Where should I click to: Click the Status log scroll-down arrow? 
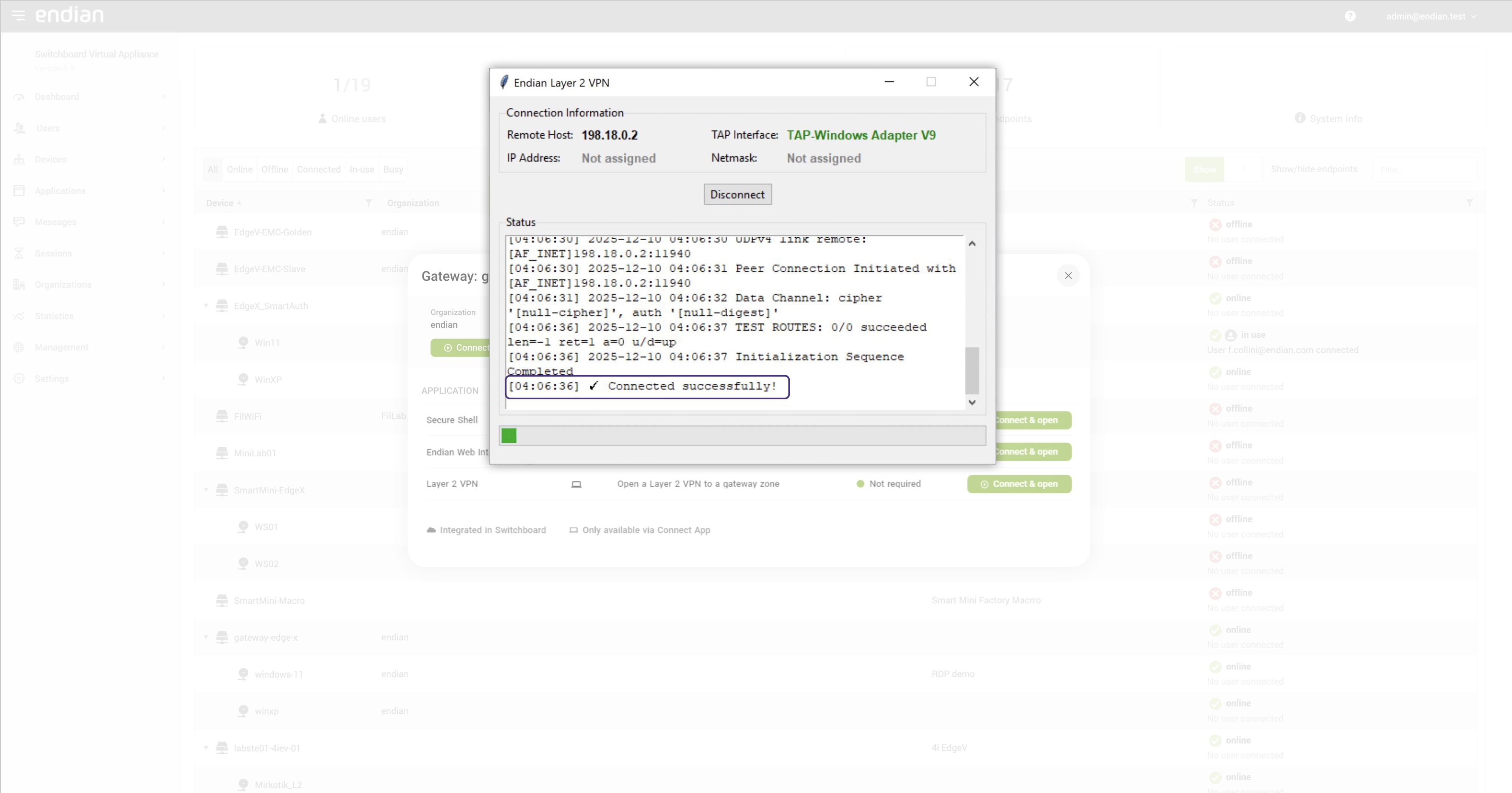coord(972,402)
